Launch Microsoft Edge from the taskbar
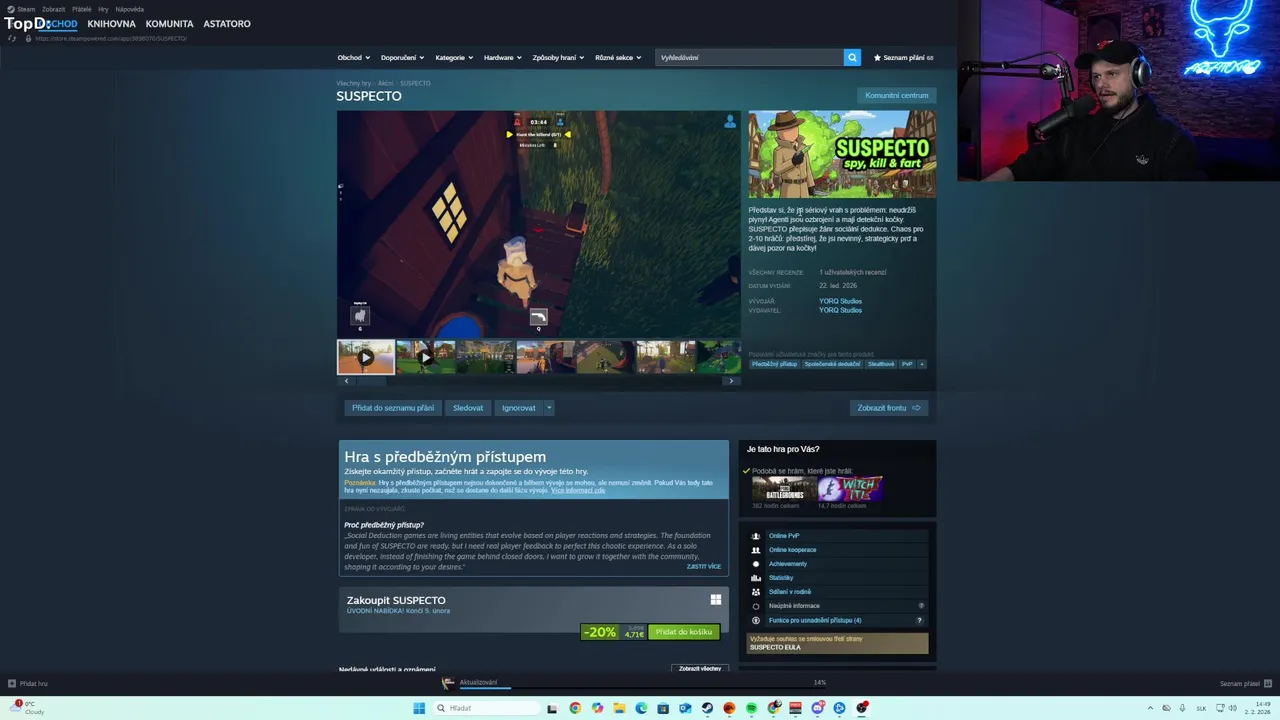 point(641,708)
